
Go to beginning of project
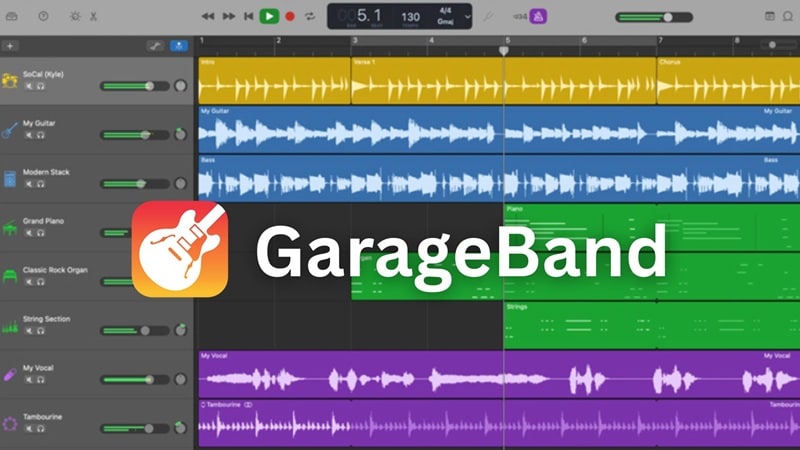click(248, 16)
